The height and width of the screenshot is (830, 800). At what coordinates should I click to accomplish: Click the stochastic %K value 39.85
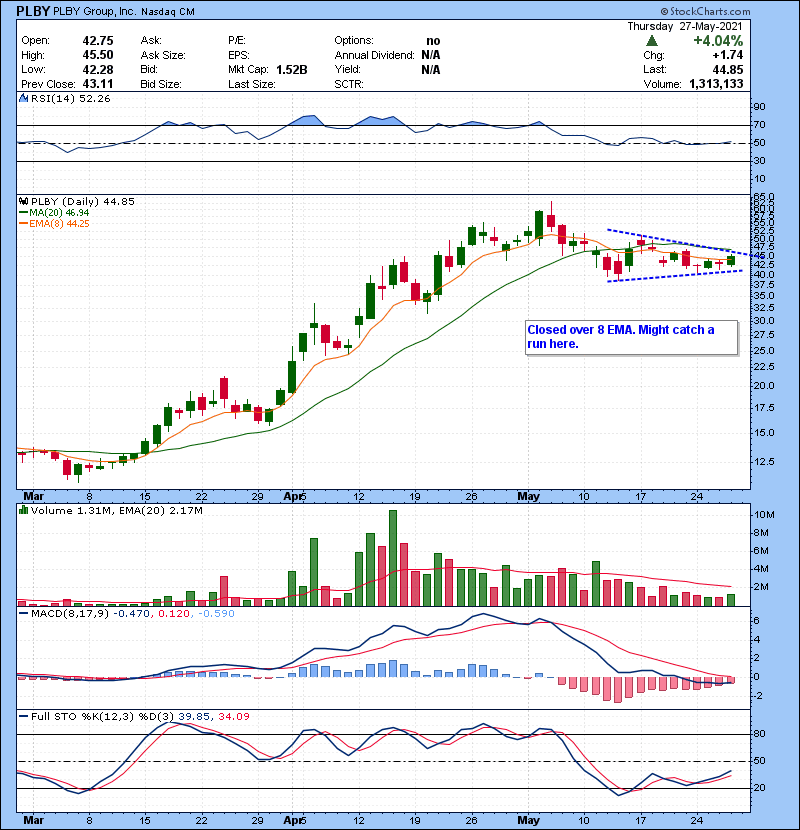point(194,716)
